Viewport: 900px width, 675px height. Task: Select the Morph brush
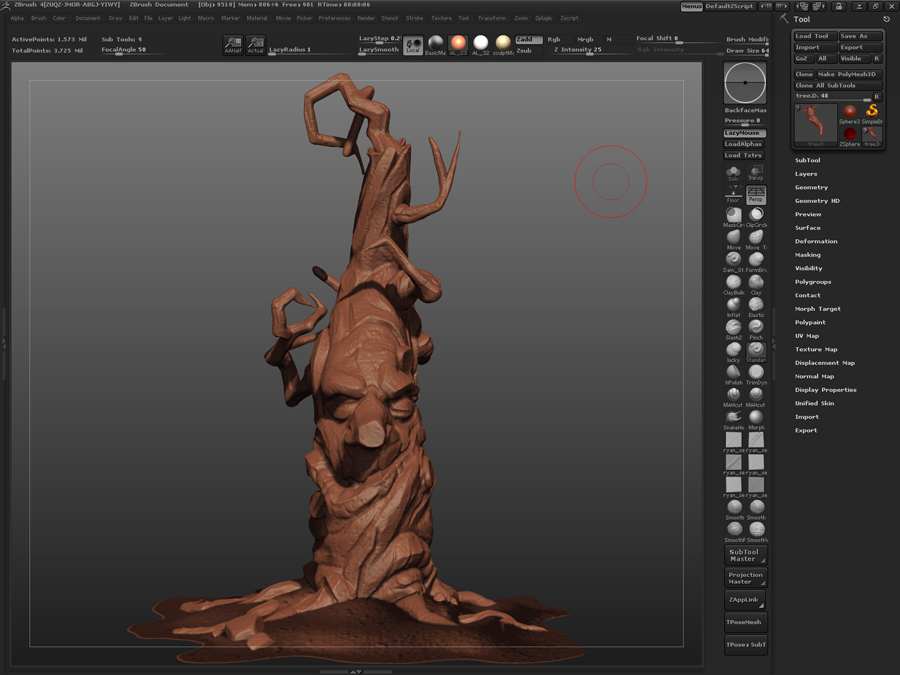coord(756,419)
